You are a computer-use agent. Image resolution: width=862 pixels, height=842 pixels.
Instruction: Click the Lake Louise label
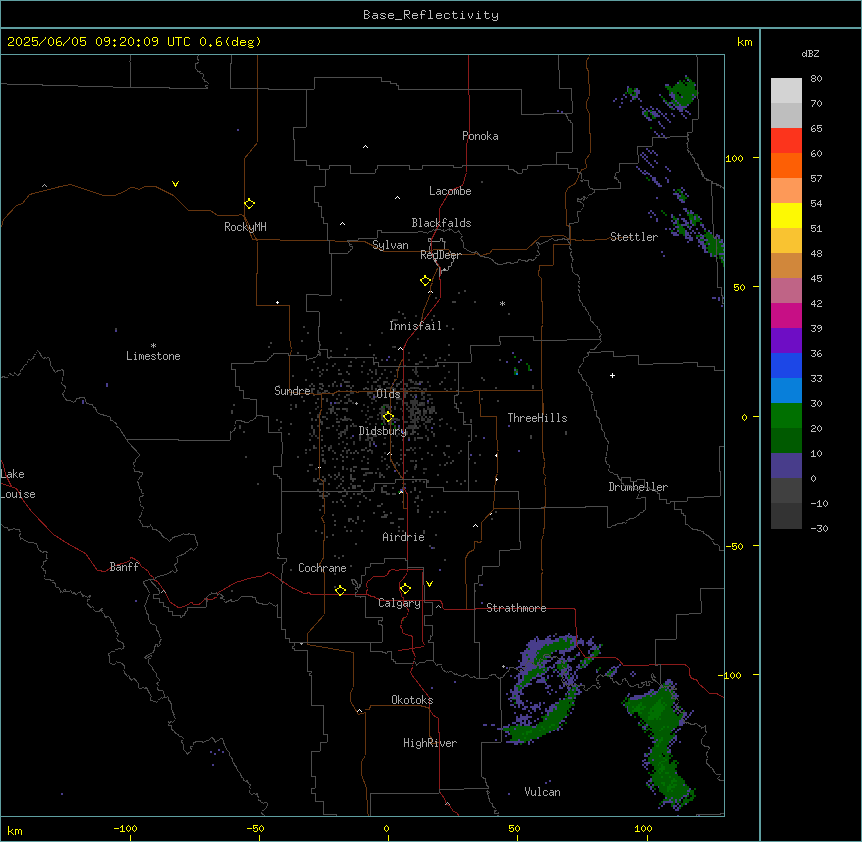(18, 484)
